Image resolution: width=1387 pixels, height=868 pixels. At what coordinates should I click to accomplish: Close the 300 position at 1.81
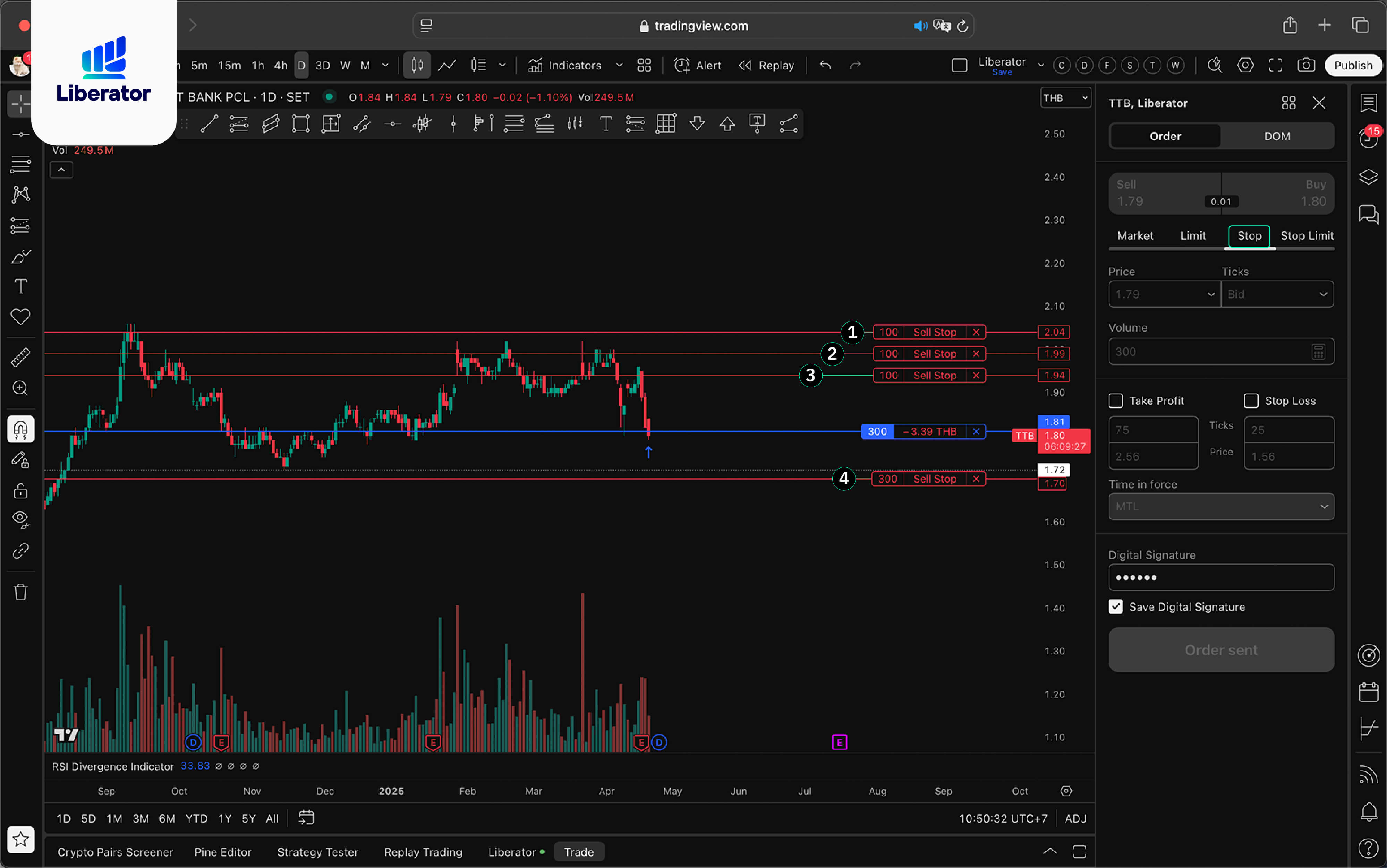[976, 432]
